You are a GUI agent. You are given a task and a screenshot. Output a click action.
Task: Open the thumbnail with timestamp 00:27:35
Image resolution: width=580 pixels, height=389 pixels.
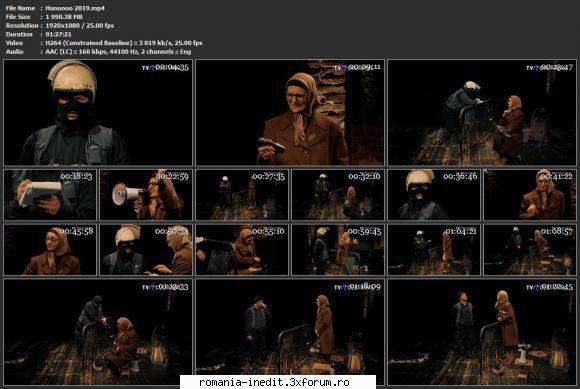click(242, 195)
